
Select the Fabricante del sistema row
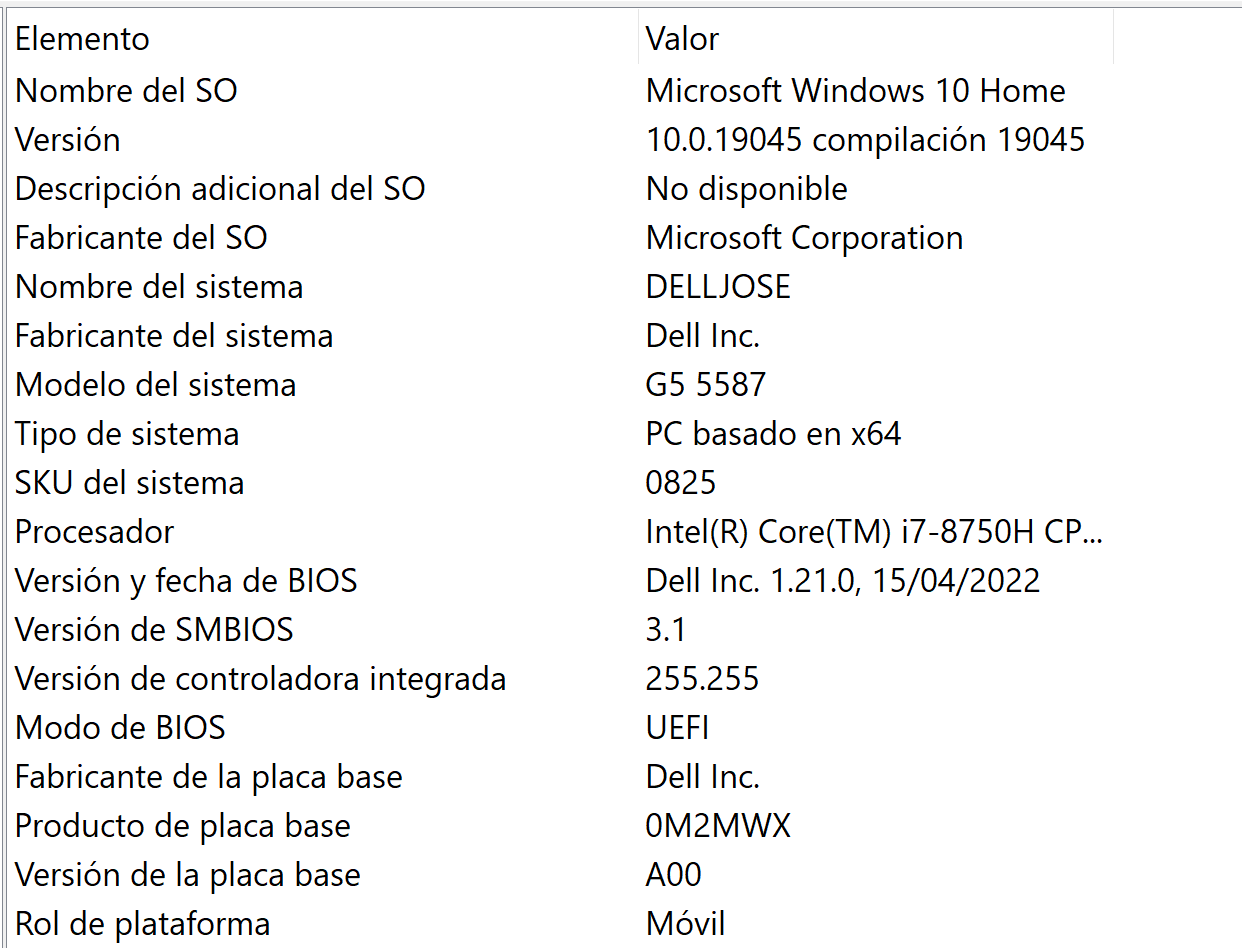click(173, 336)
